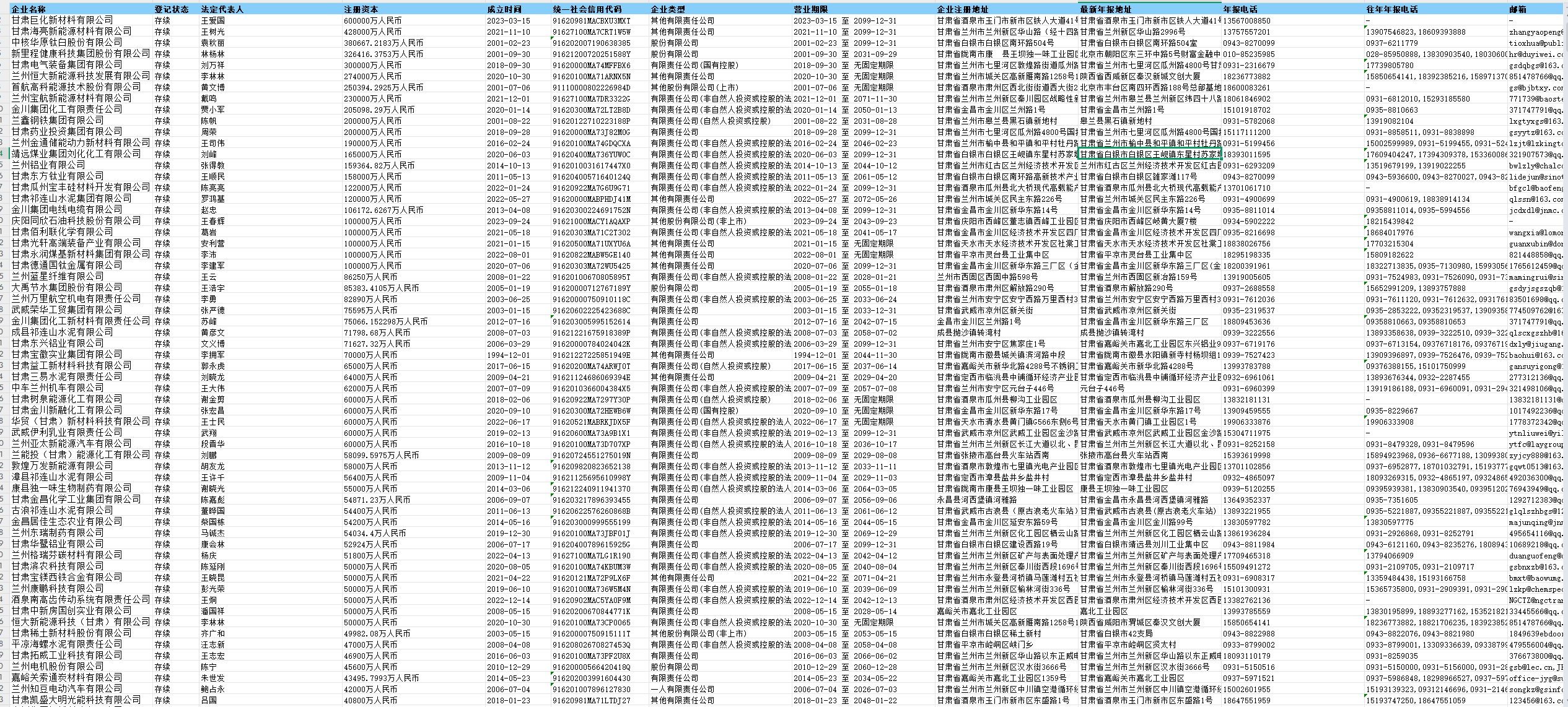The width and height of the screenshot is (1568, 707).
Task: Click the date cell 2001-07-06 under 成立时间
Action: (508, 87)
